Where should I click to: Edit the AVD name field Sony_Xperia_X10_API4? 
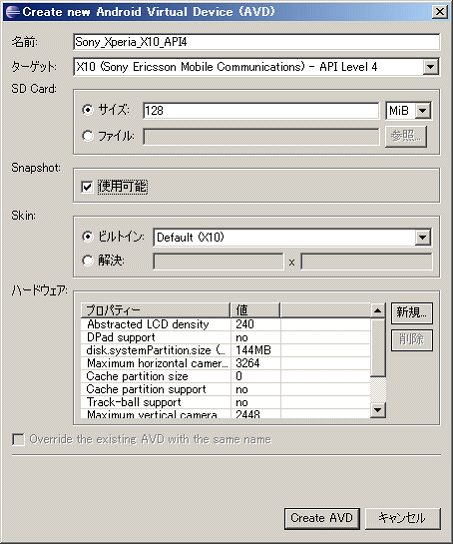click(257, 42)
